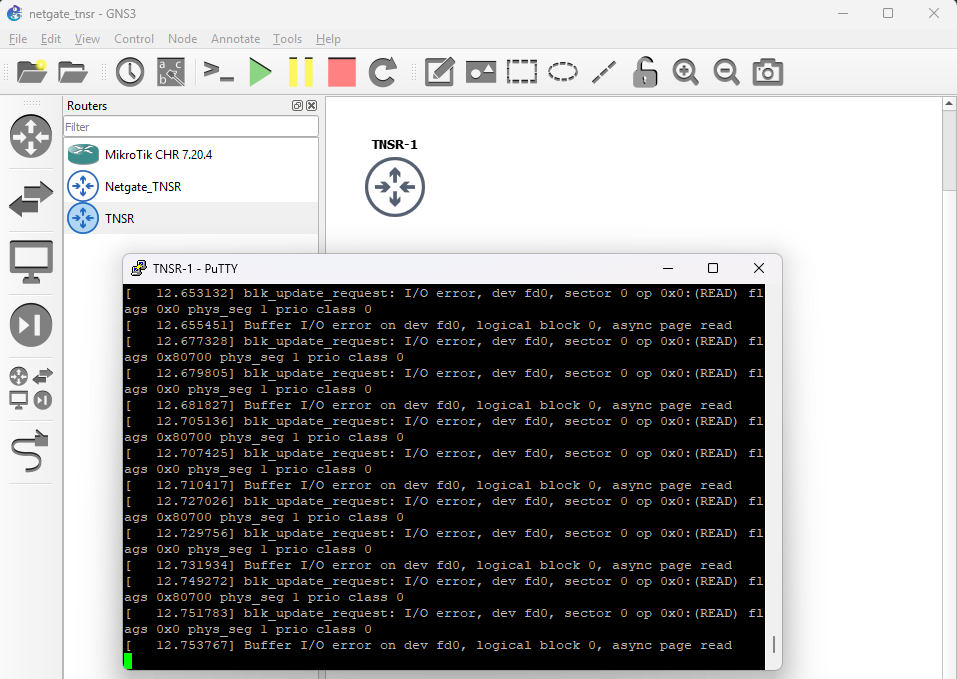Open the Annotate menu

(x=234, y=39)
